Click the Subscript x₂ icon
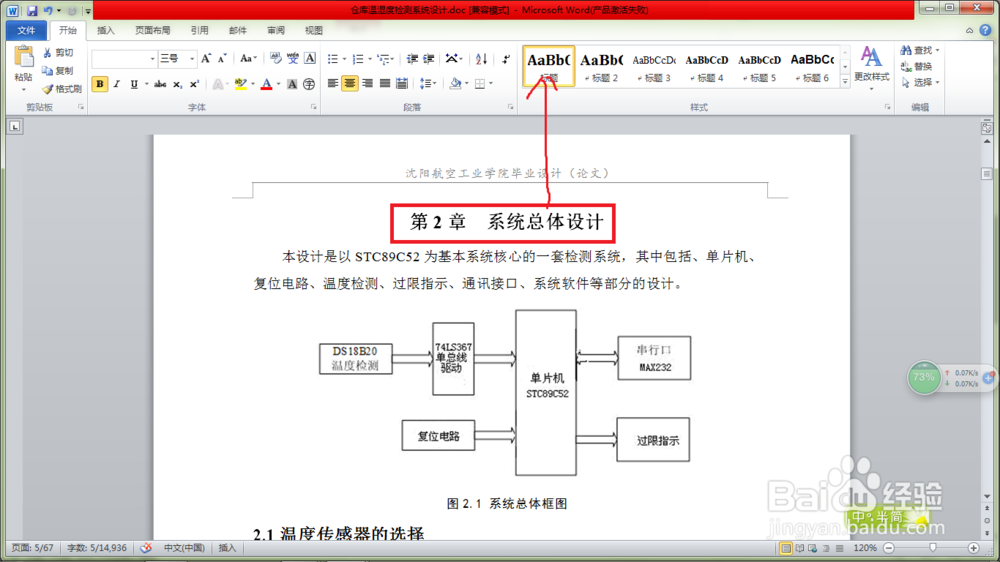1000x562 pixels. [177, 84]
